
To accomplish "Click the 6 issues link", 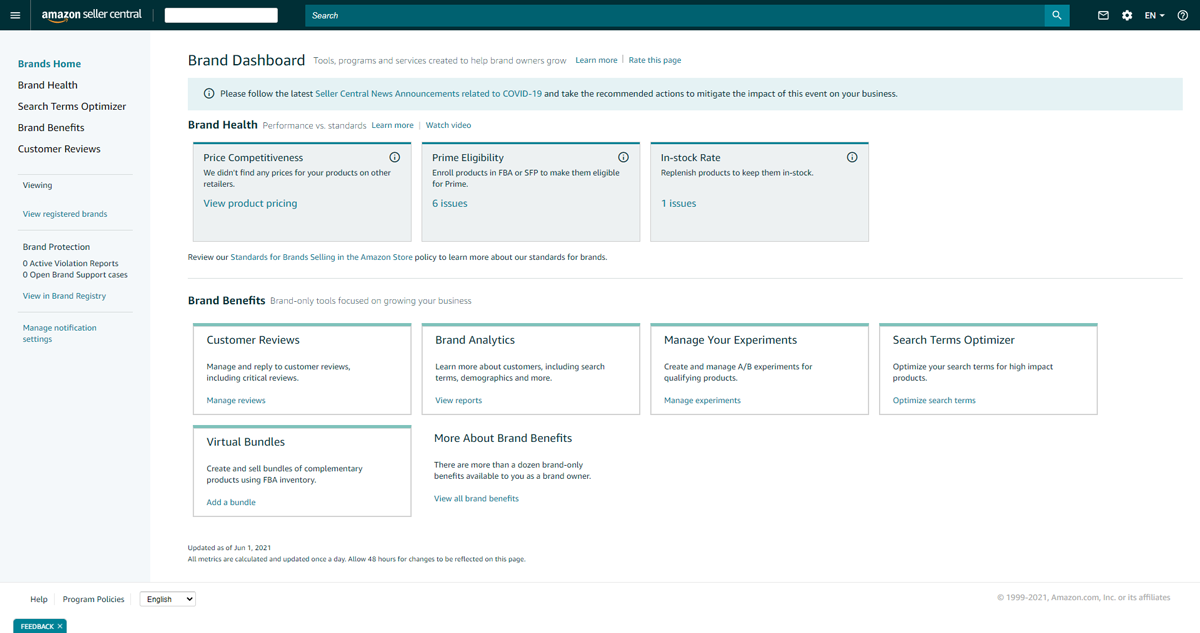I will [449, 203].
